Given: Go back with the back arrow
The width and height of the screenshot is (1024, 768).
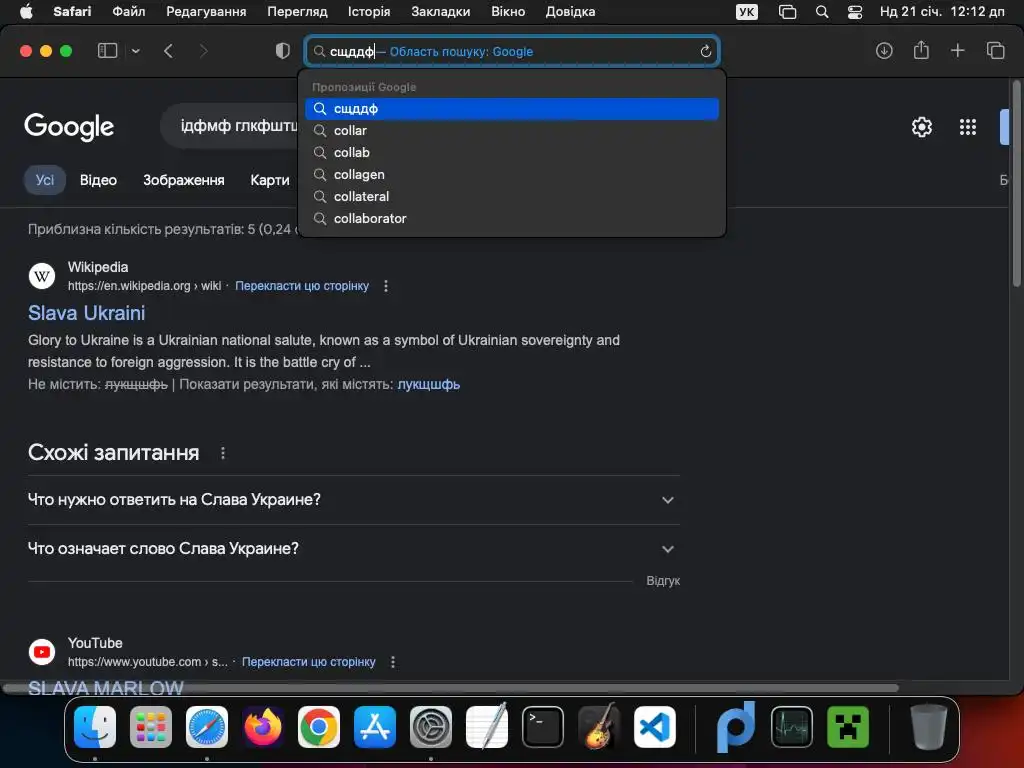Looking at the screenshot, I should [168, 51].
